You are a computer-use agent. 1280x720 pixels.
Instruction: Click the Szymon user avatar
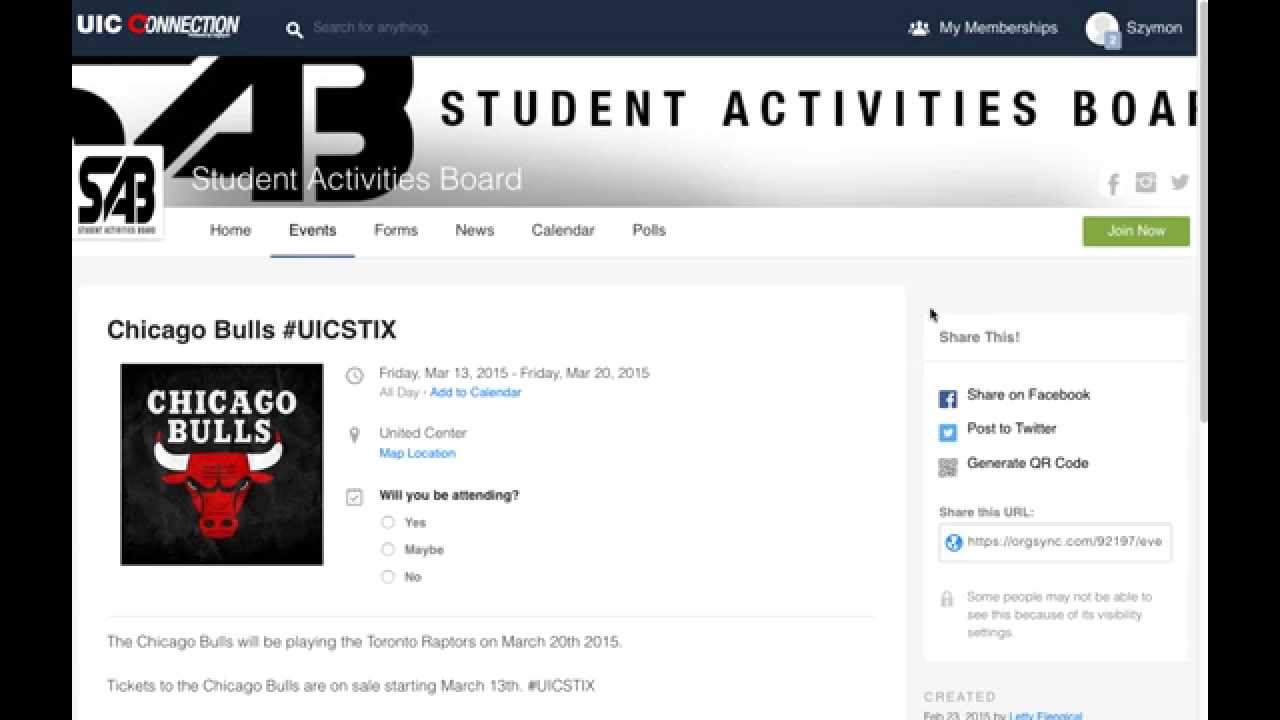tap(1101, 28)
